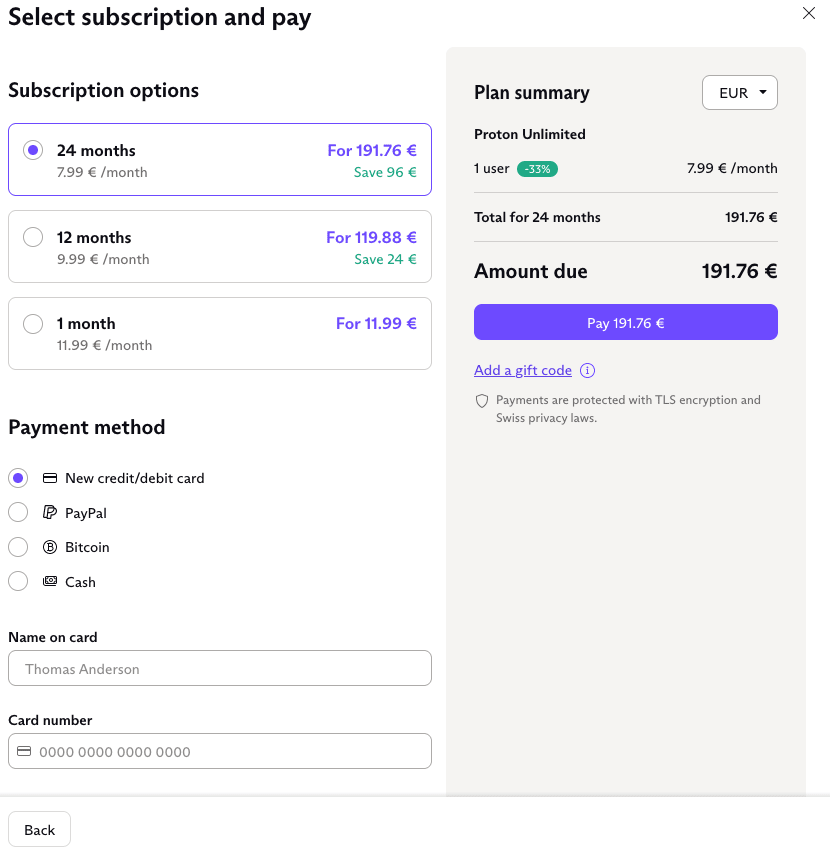
Task: Click the Bitcoin symbol icon
Action: pos(50,547)
